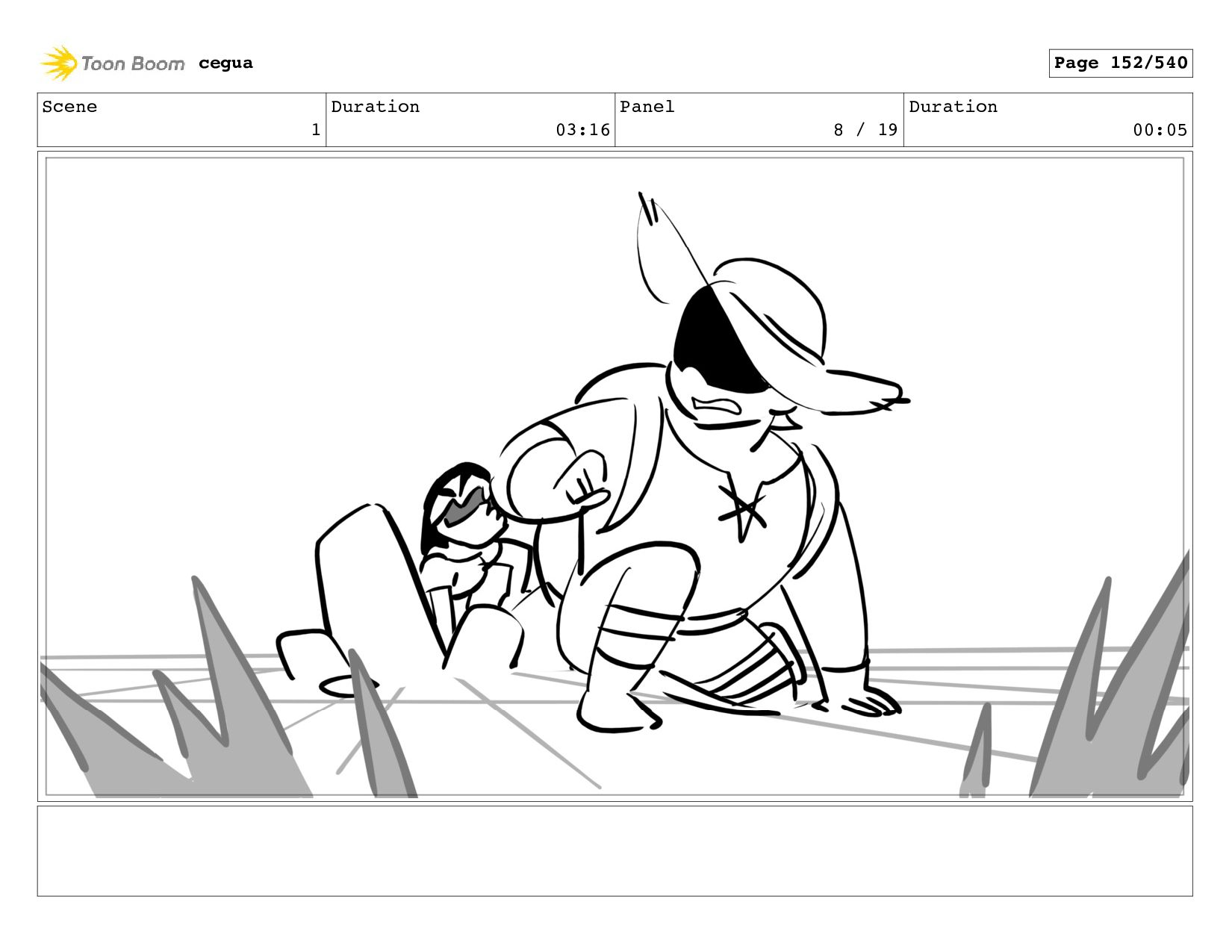1232x952 pixels.
Task: Click the empty notes box below the panel
Action: (x=615, y=850)
